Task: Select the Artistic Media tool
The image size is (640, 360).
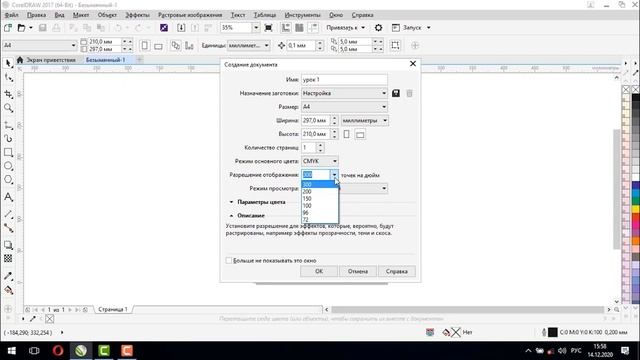Action: [x=8, y=139]
